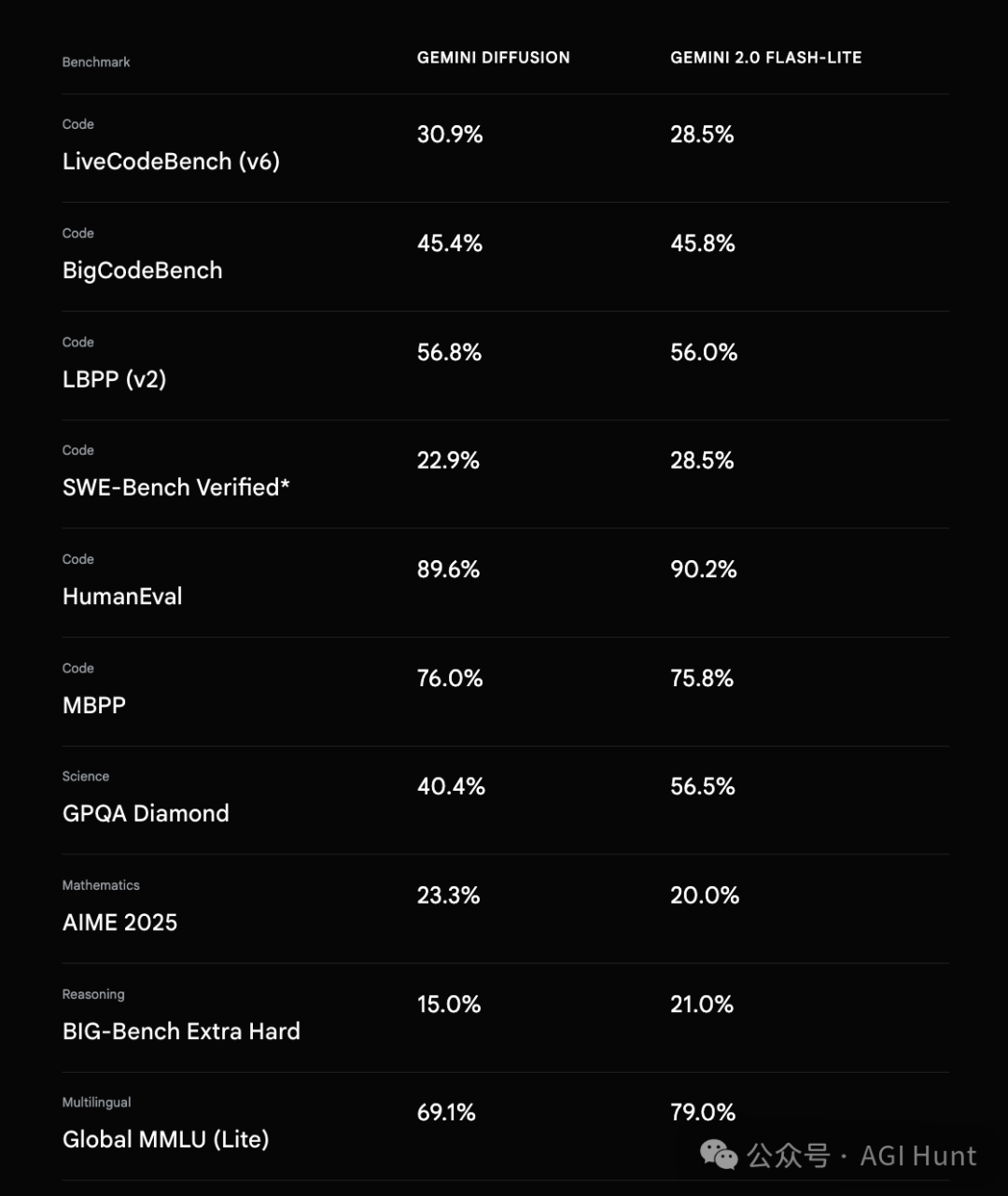Screen dimensions: 1008x1196
Task: Click the 89.6% HumanEval score value
Action: pos(448,570)
